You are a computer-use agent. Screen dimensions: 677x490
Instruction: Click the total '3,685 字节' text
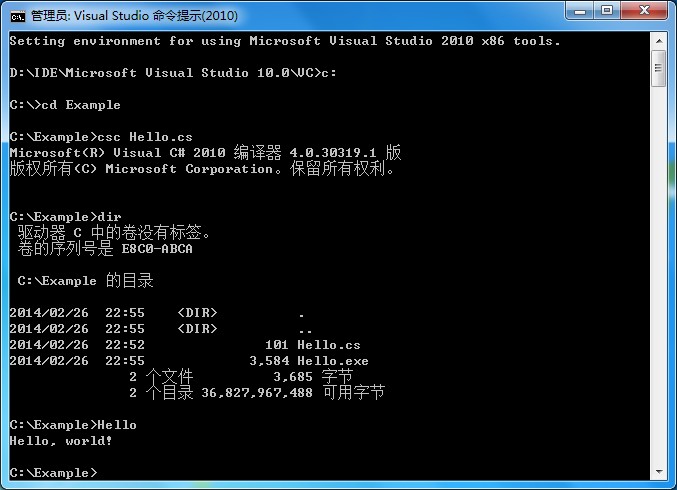[313, 376]
